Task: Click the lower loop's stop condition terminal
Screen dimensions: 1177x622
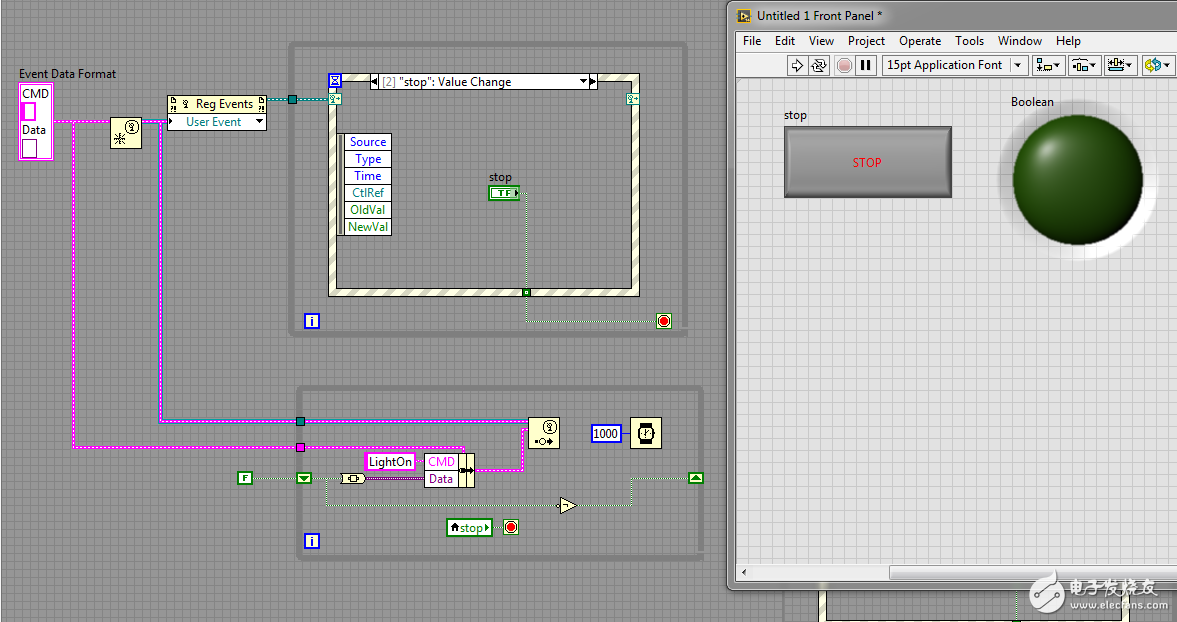Action: (x=511, y=527)
